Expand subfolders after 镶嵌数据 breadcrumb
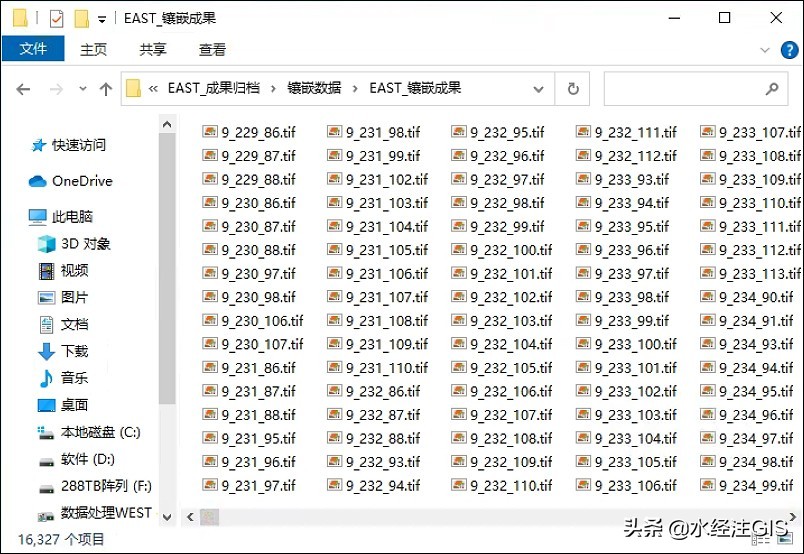The height and width of the screenshot is (554, 804). pos(355,89)
